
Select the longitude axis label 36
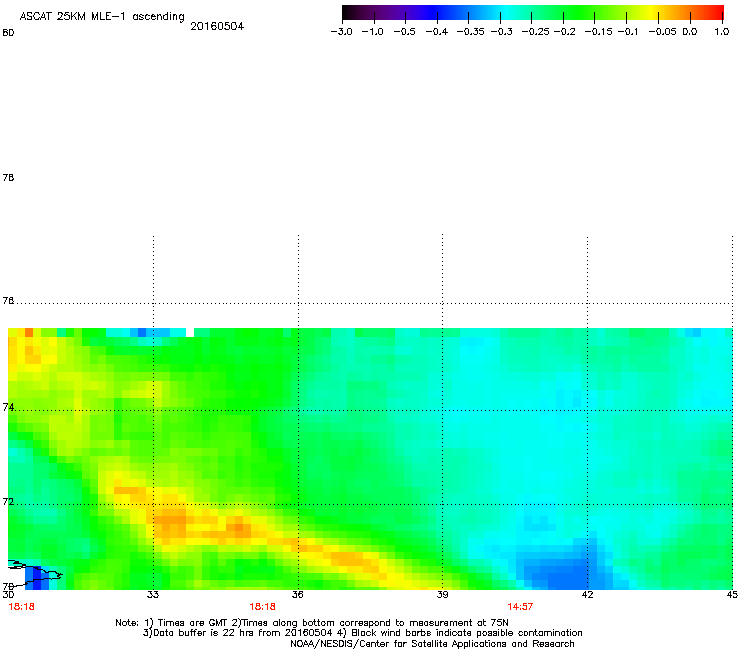297,594
